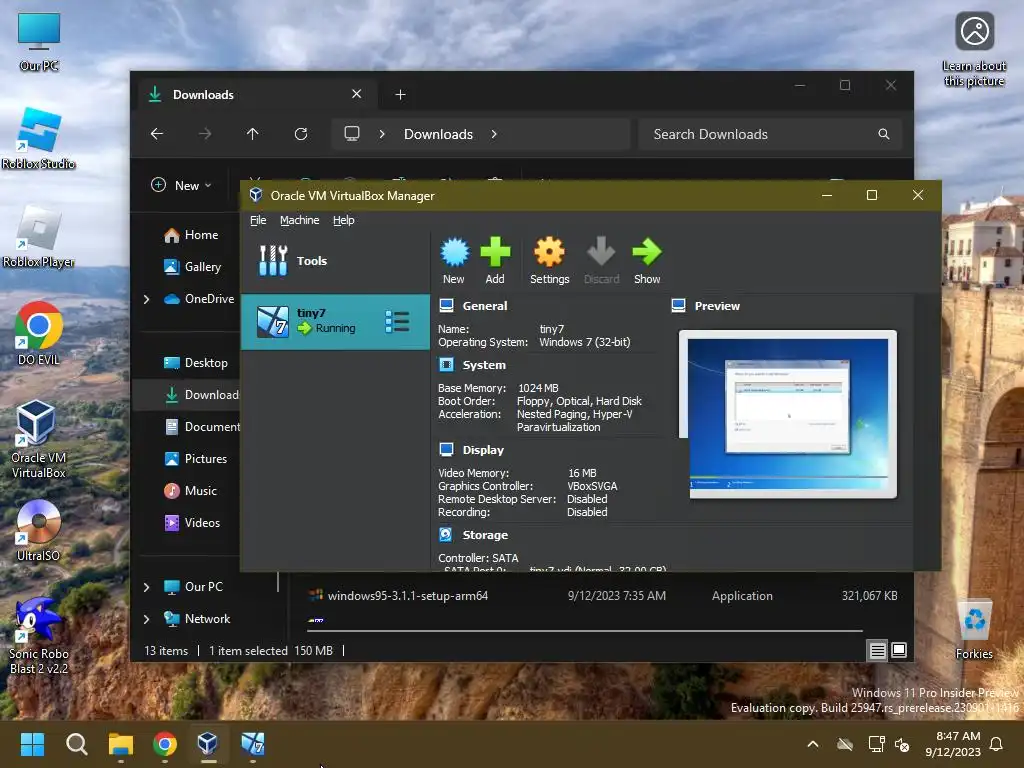This screenshot has height=768, width=1024.
Task: Show hidden system tray icons
Action: pyautogui.click(x=813, y=744)
